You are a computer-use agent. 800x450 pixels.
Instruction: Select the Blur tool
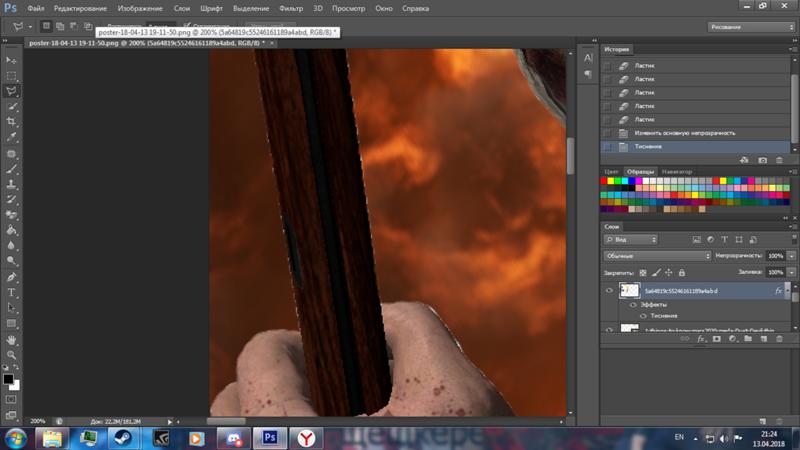pos(11,245)
